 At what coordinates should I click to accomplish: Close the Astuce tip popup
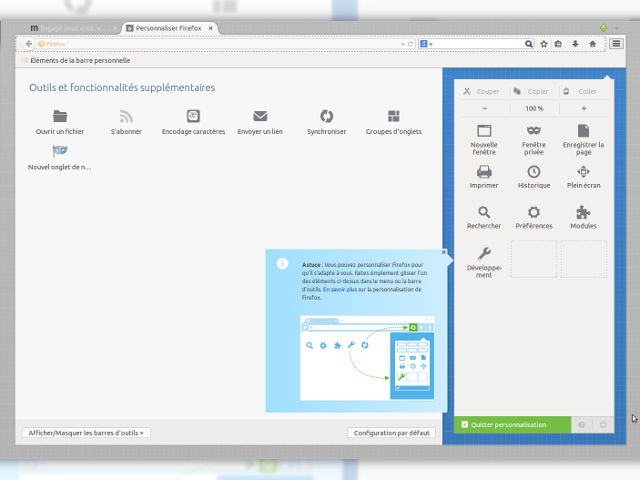point(444,252)
